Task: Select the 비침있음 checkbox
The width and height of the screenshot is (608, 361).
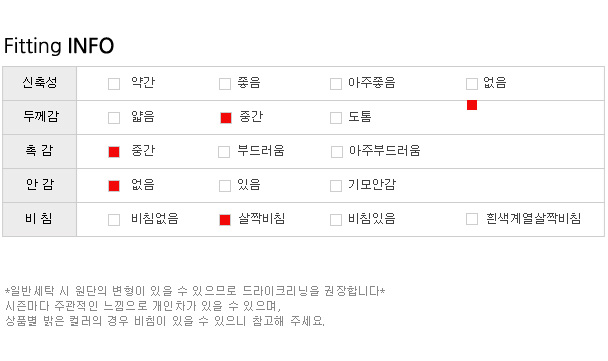Action: 336,220
